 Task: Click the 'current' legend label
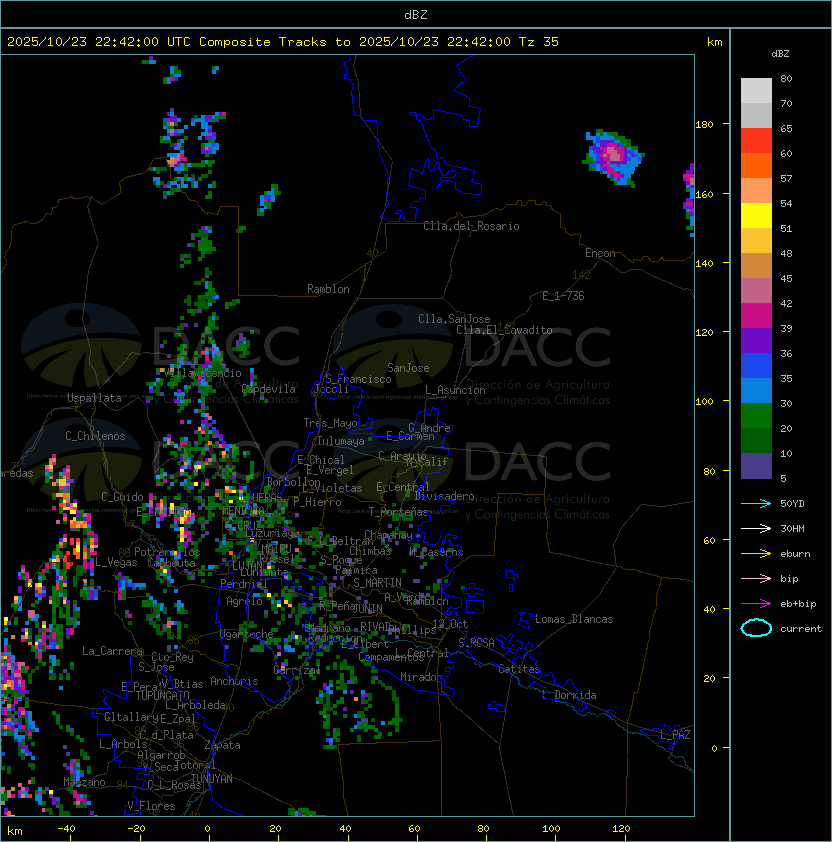click(x=801, y=628)
